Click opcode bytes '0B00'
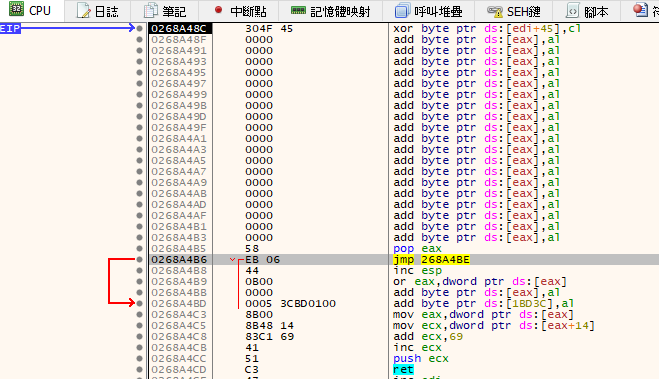Viewport: 659px width, 379px height. pos(259,282)
